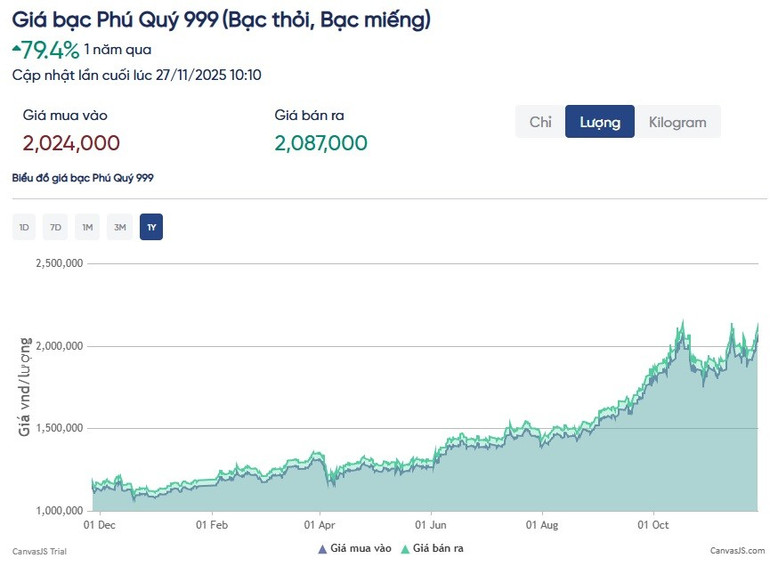Switch price unit to Chi

coord(540,122)
